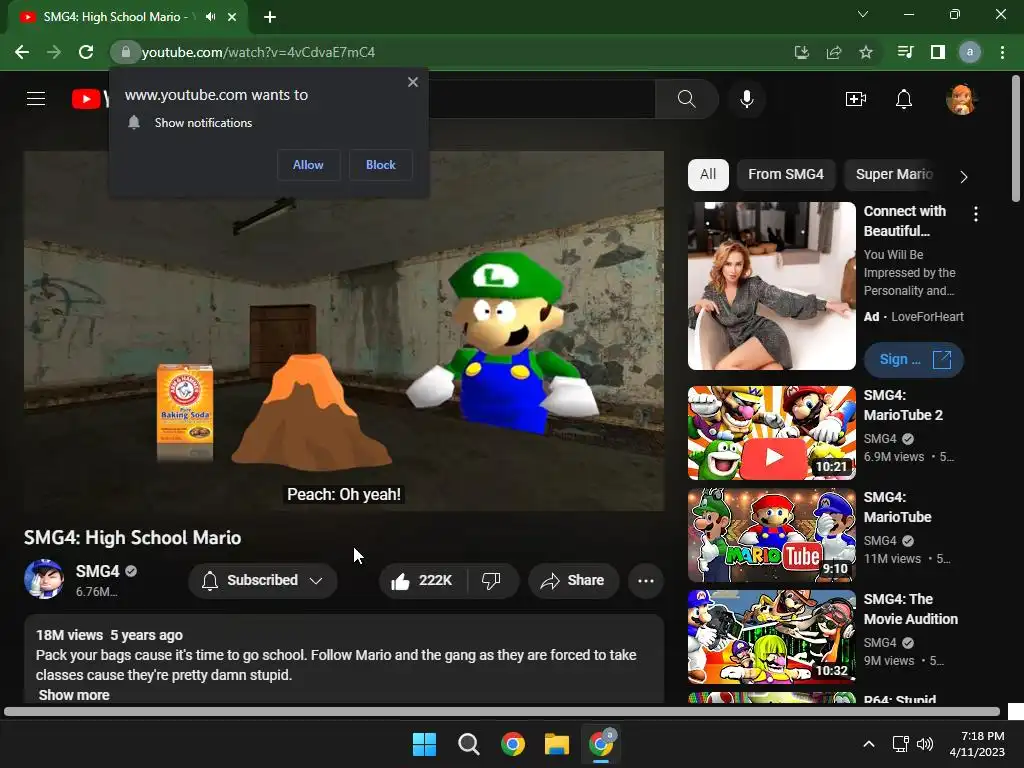Start voice search with the microphone

(746, 99)
